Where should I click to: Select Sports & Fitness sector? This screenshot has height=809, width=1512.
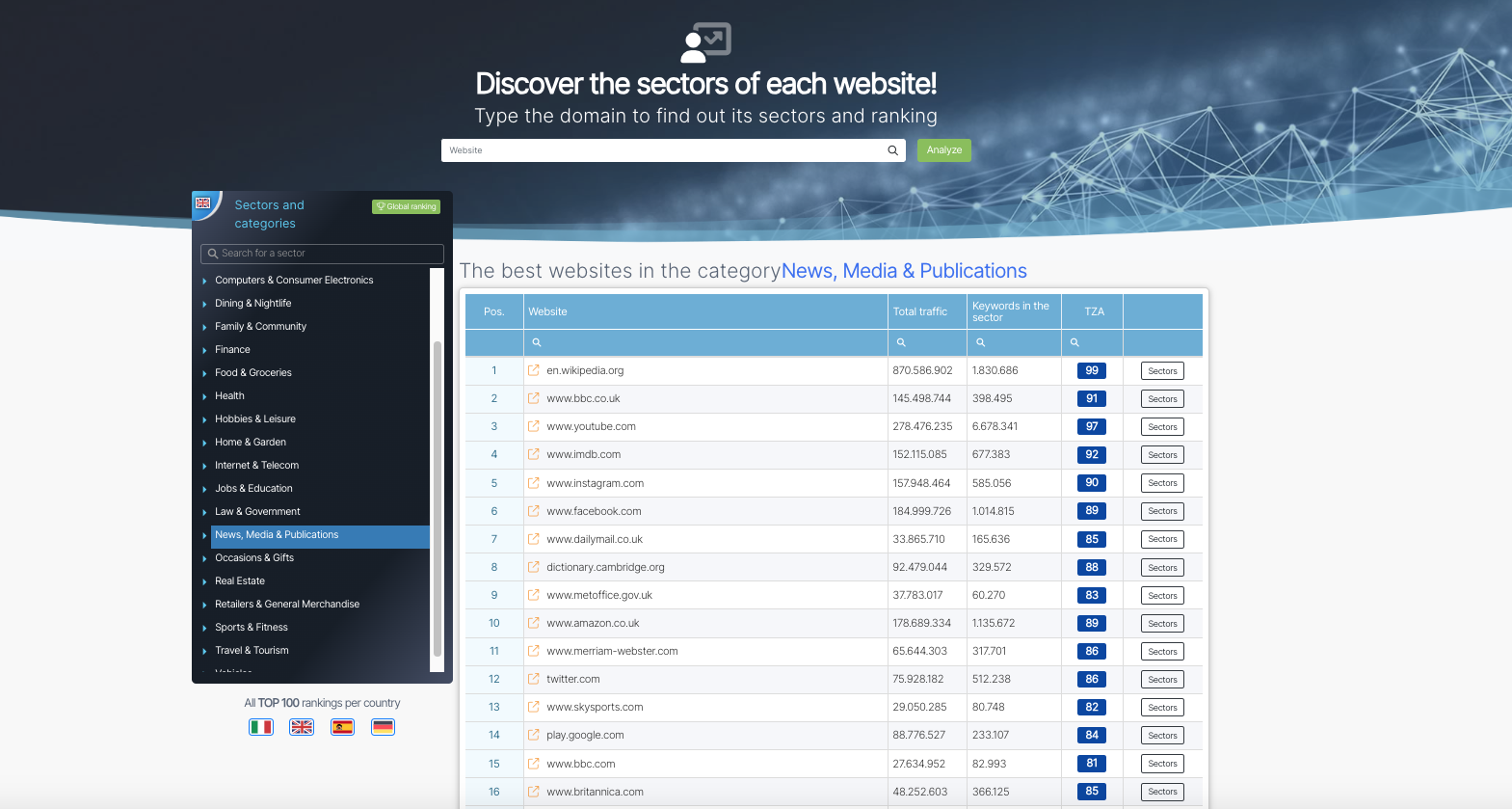pyautogui.click(x=252, y=627)
